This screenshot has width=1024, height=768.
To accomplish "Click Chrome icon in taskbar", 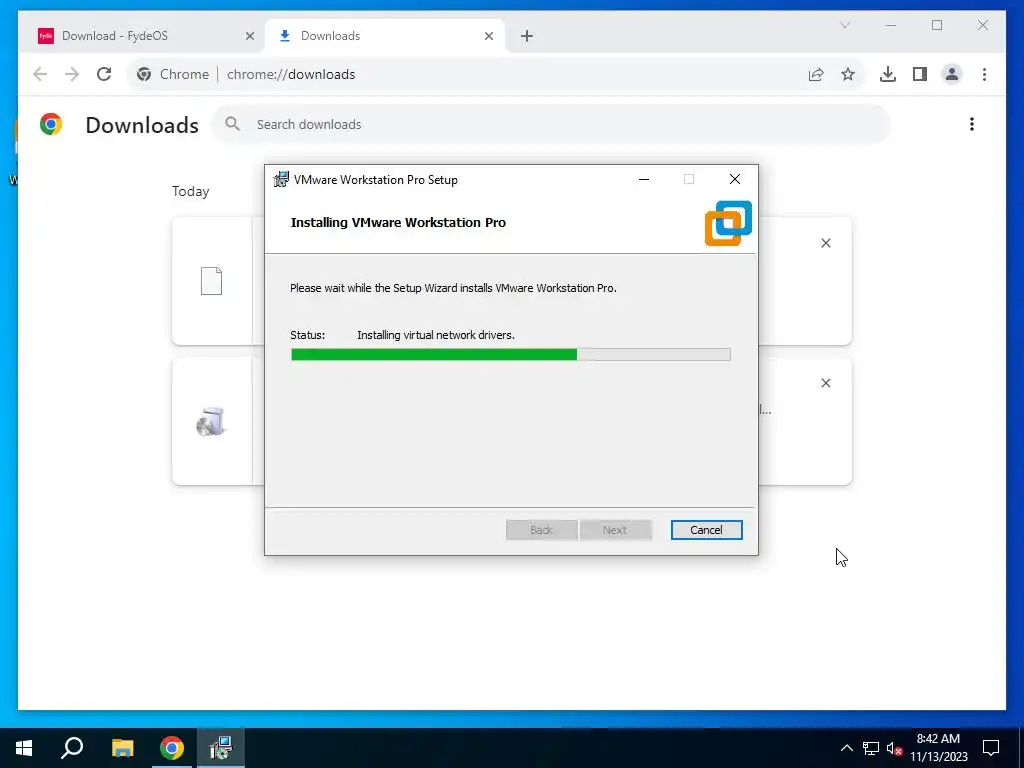I will (172, 748).
